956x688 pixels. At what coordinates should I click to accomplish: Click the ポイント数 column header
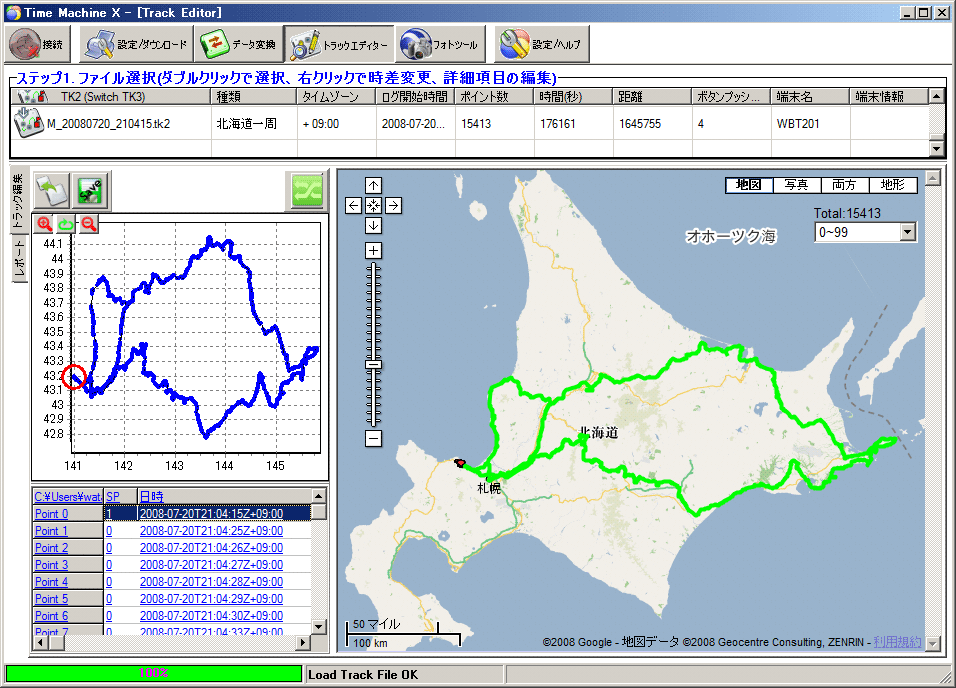tap(494, 96)
